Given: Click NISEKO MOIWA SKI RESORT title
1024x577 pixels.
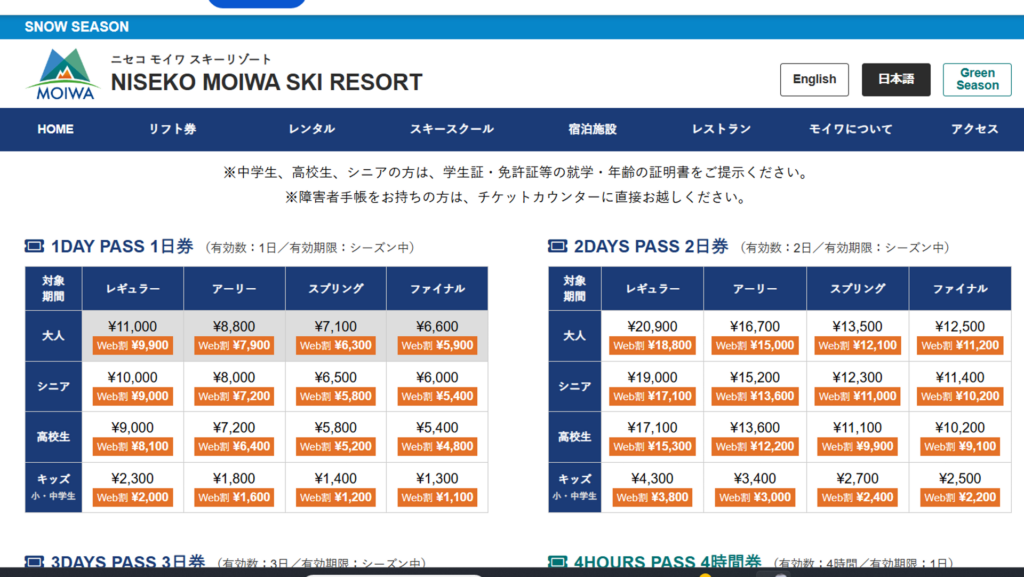Looking at the screenshot, I should [266, 82].
